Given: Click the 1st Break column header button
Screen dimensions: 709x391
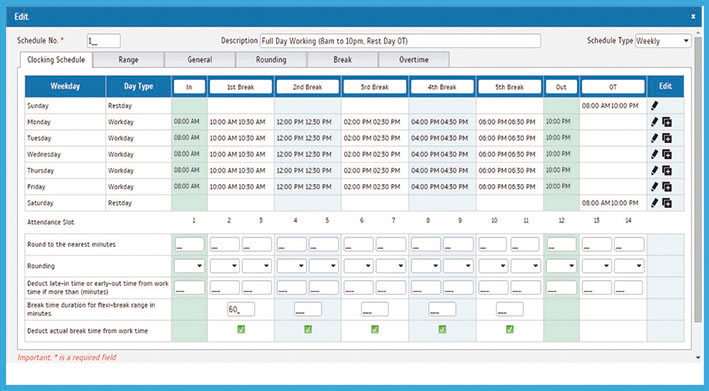Looking at the screenshot, I should pyautogui.click(x=241, y=87).
